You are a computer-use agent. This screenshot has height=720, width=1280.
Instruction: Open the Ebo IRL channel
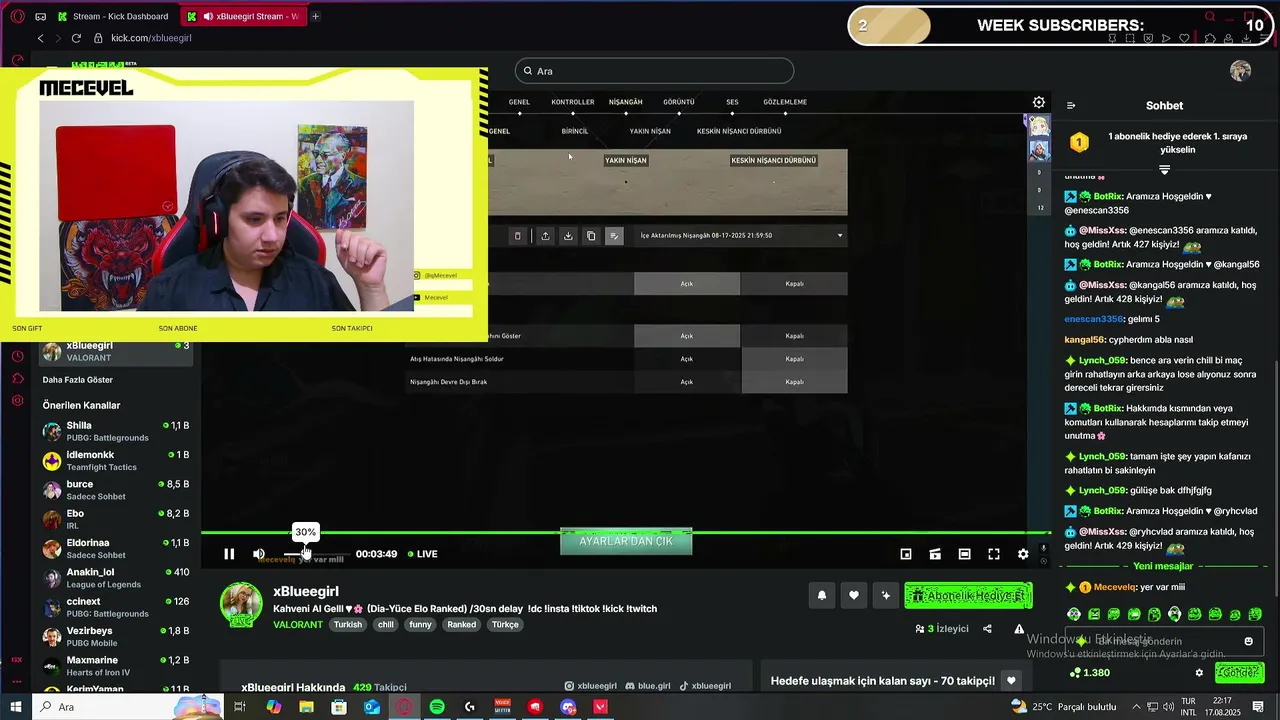(116, 519)
